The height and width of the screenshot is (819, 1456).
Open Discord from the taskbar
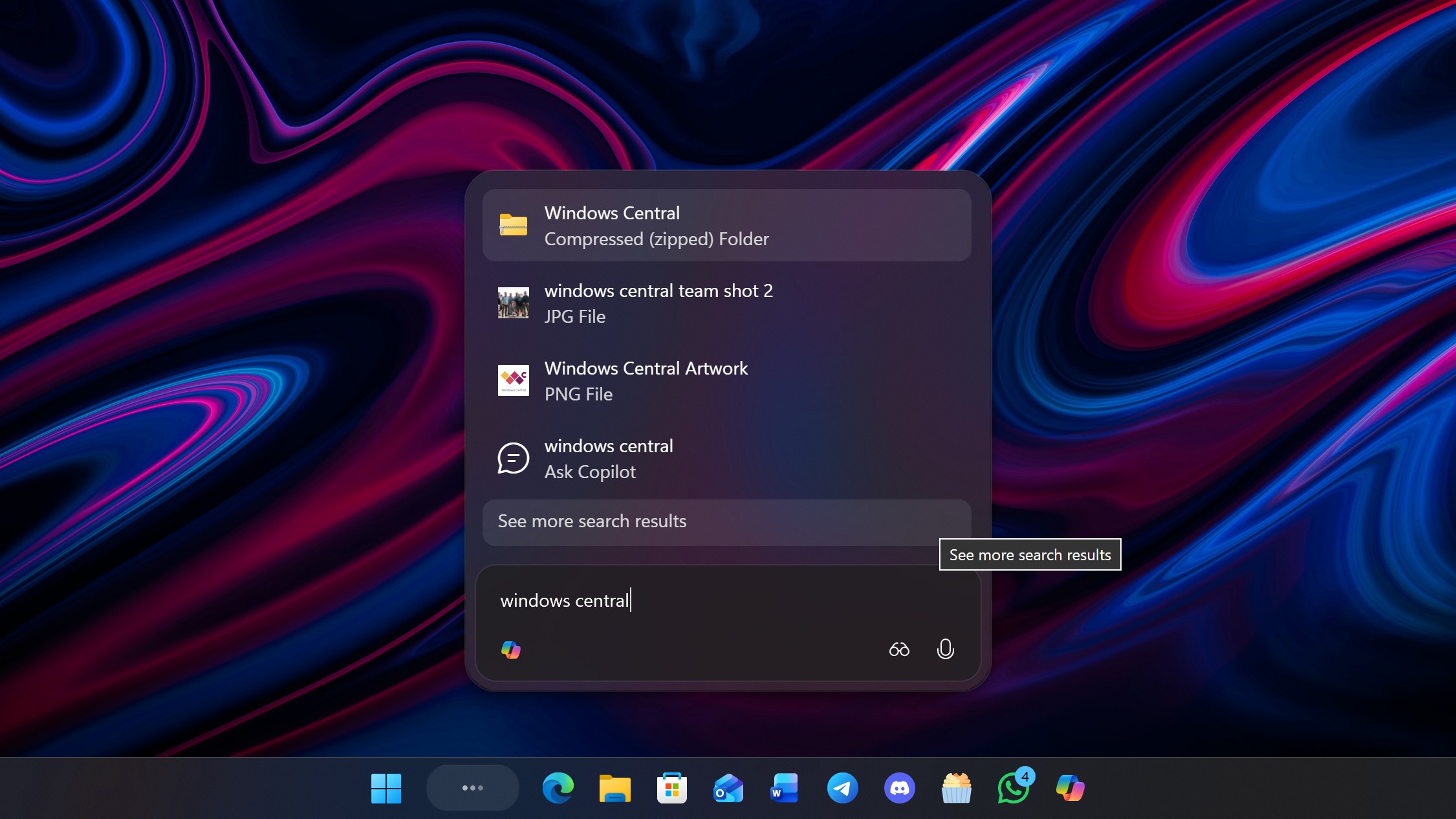899,788
